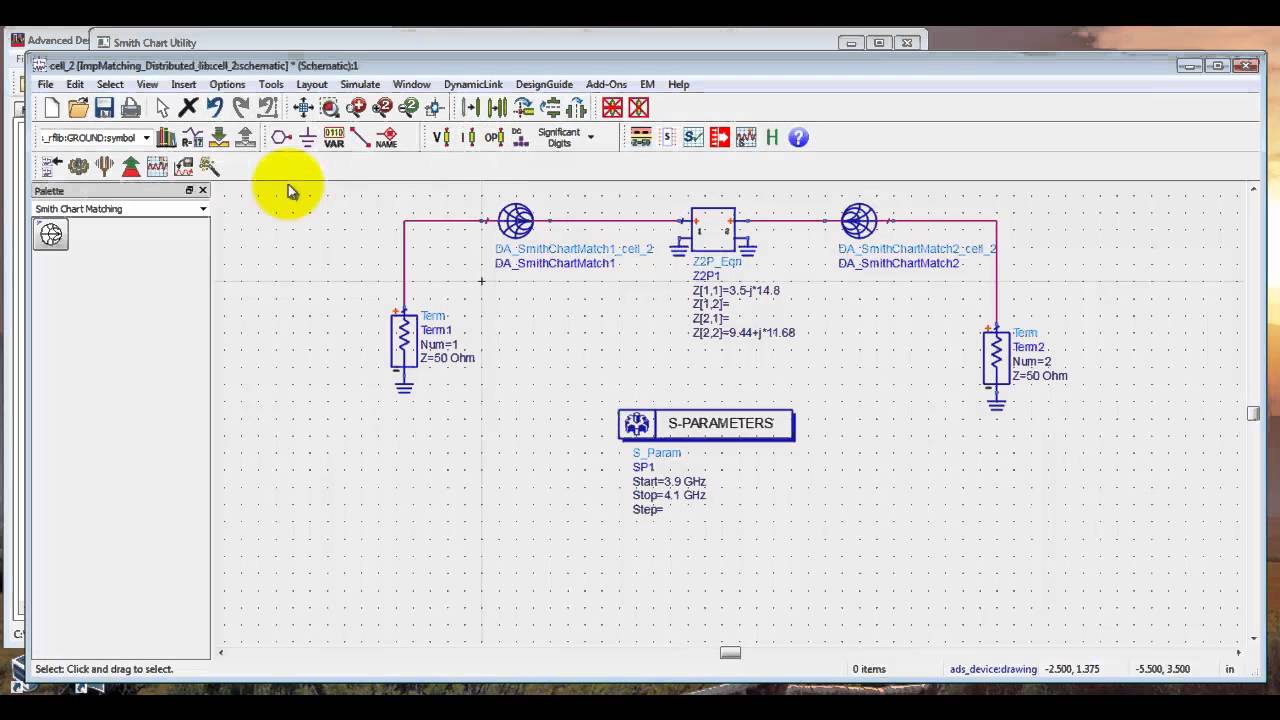The height and width of the screenshot is (720, 1280).
Task: Open the Insert menu
Action: tap(184, 84)
